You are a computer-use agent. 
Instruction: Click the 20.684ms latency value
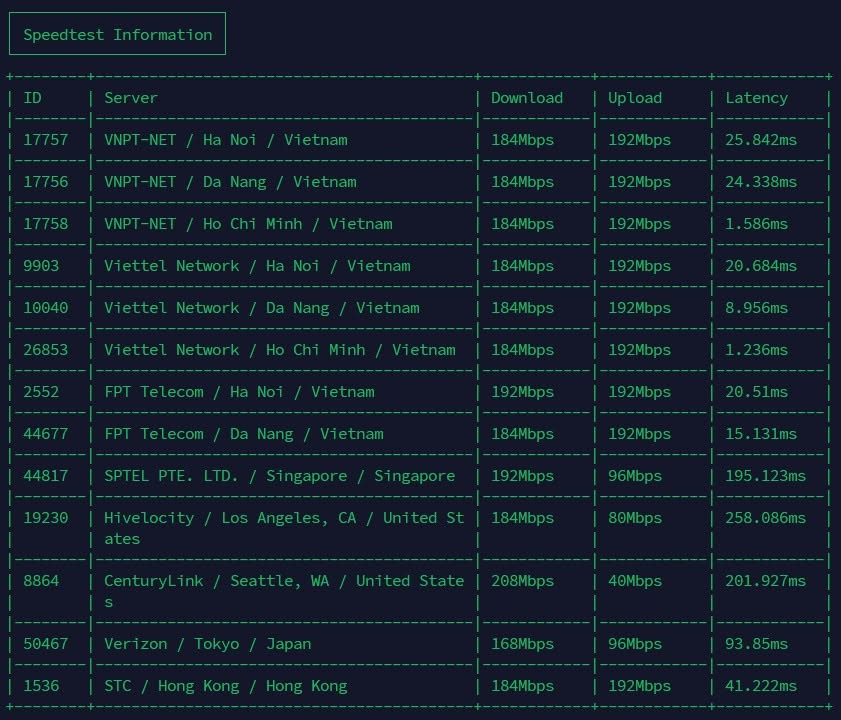coord(761,266)
